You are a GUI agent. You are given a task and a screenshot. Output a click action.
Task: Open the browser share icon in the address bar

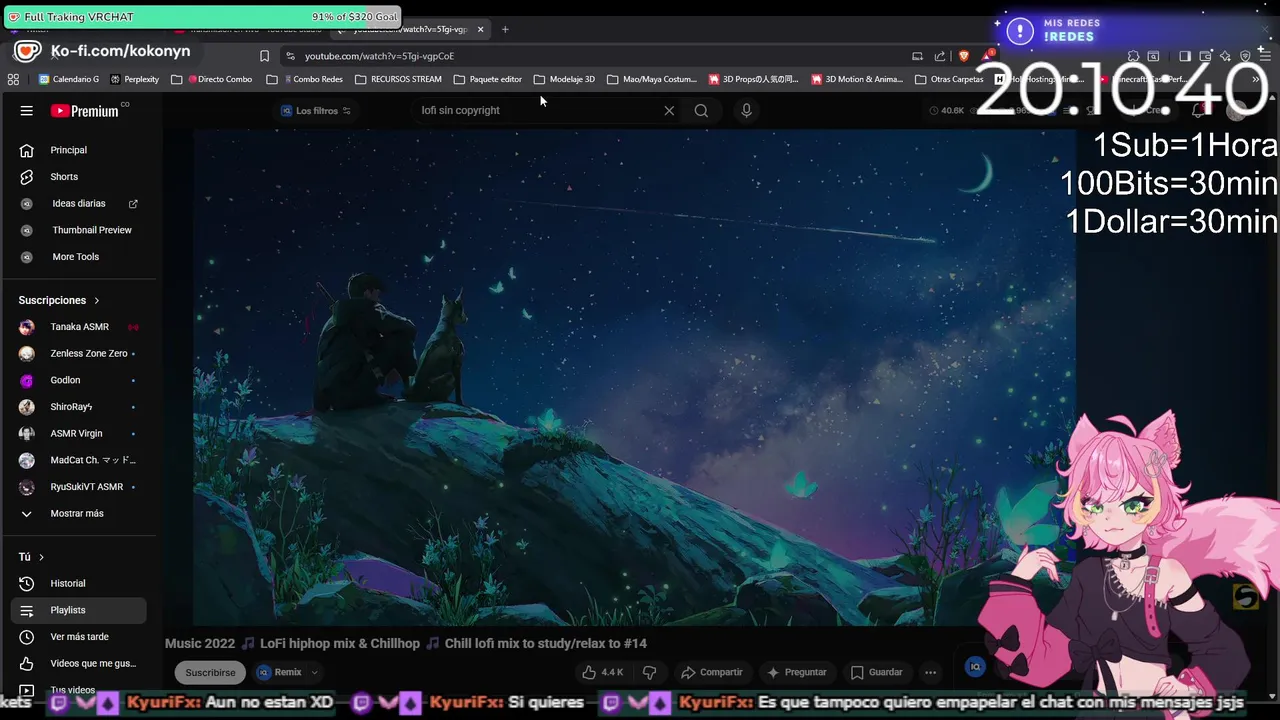pyautogui.click(x=940, y=56)
